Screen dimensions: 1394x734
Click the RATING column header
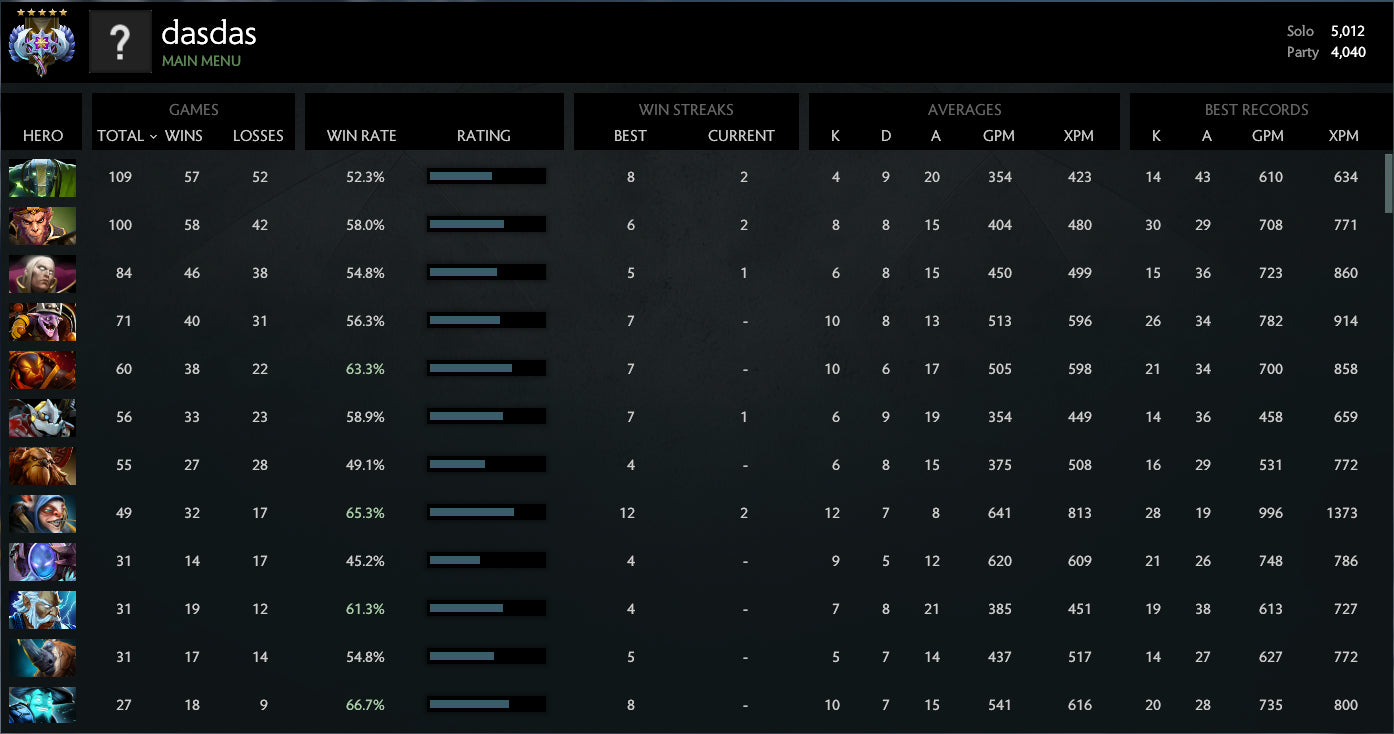484,136
